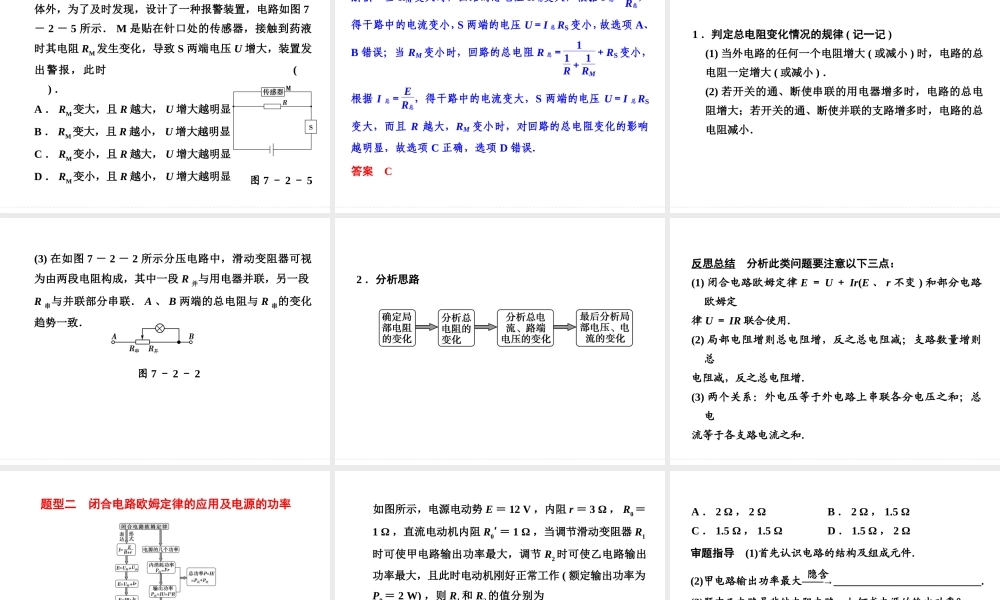Image resolution: width=1000 pixels, height=600 pixels.
Task: Click the '2．分析思路' heading
Action: click(x=388, y=279)
